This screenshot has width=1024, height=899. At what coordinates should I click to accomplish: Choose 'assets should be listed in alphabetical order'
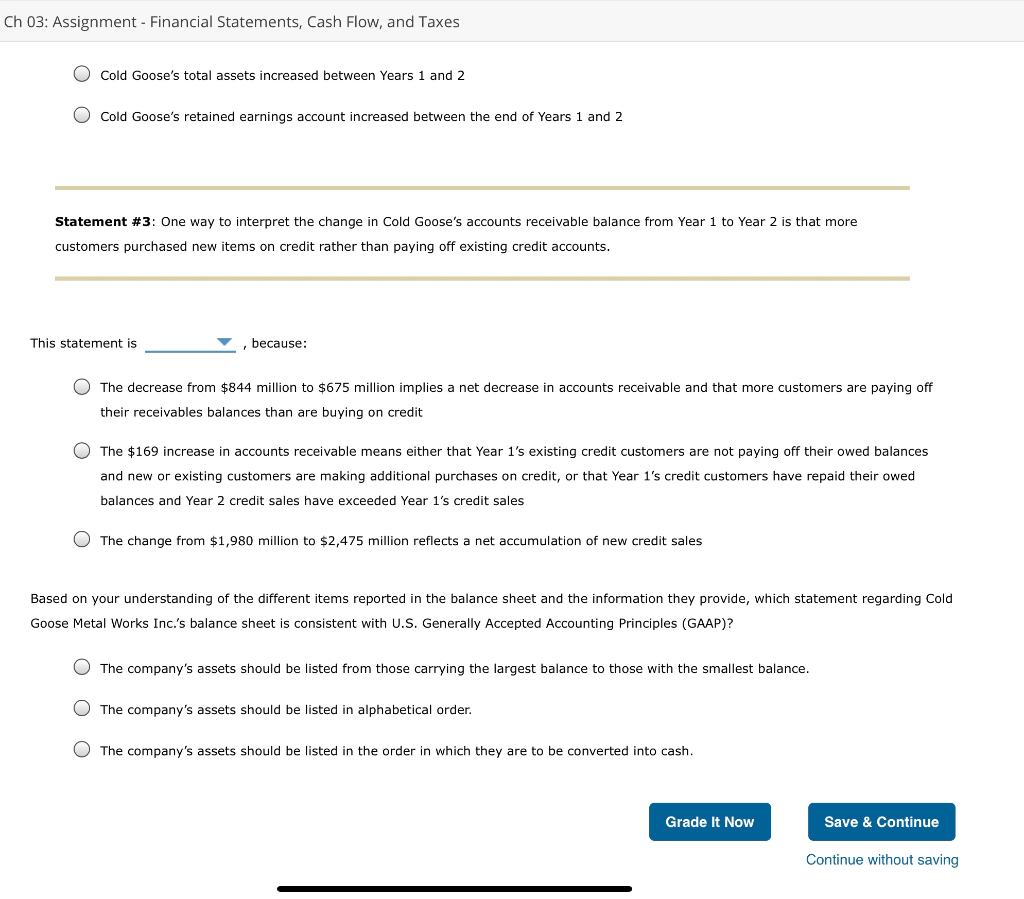pyautogui.click(x=81, y=707)
